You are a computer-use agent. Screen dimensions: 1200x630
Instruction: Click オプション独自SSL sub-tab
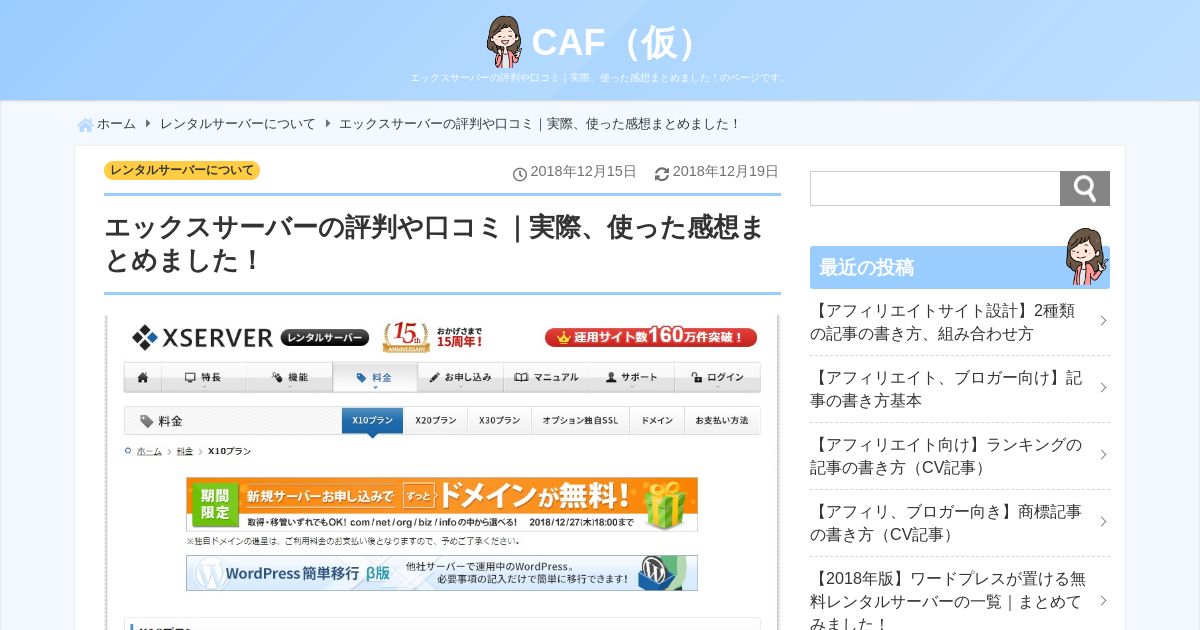[x=580, y=421]
